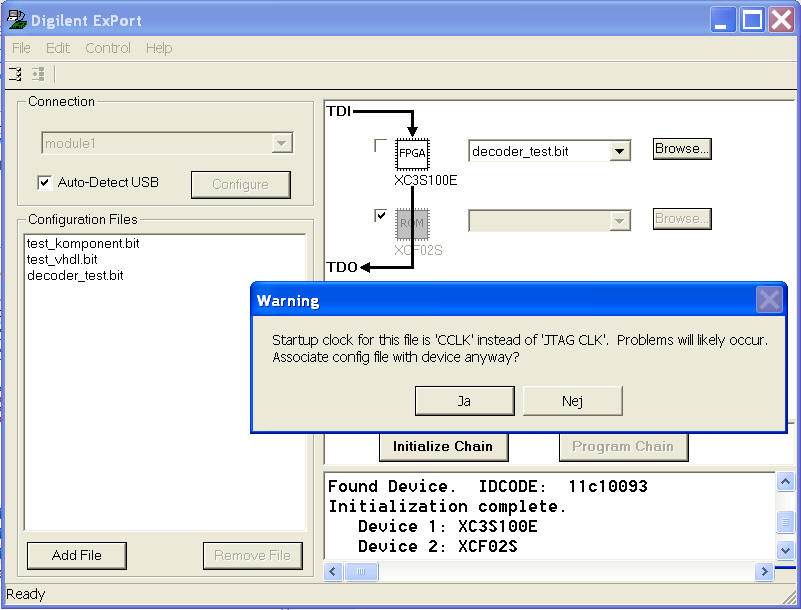Screen dimensions: 801x610
Task: Click Browse for the FPGA device
Action: coord(682,149)
